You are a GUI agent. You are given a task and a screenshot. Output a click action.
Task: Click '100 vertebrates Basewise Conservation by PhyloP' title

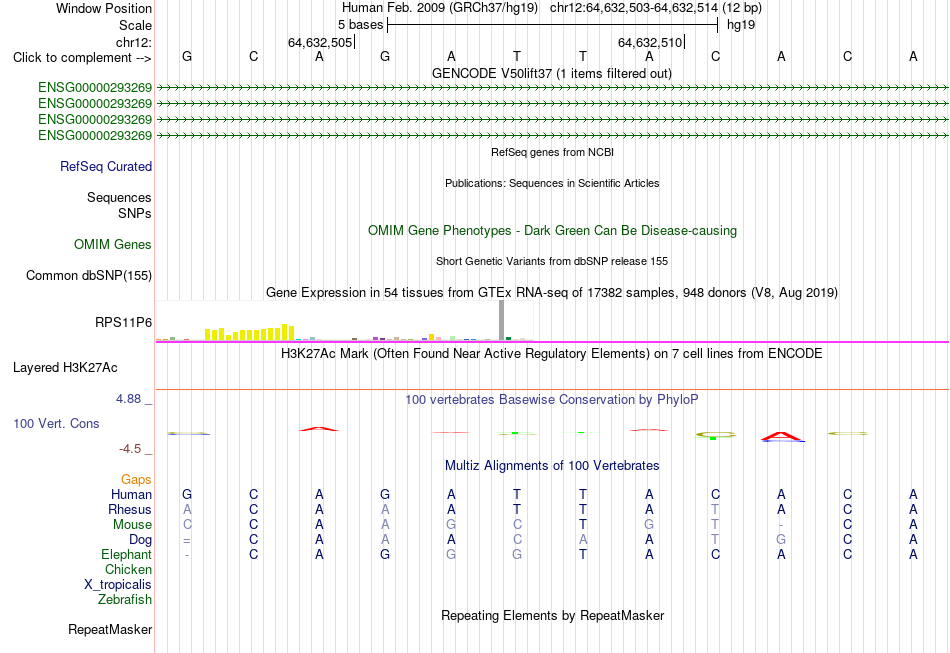(x=552, y=399)
